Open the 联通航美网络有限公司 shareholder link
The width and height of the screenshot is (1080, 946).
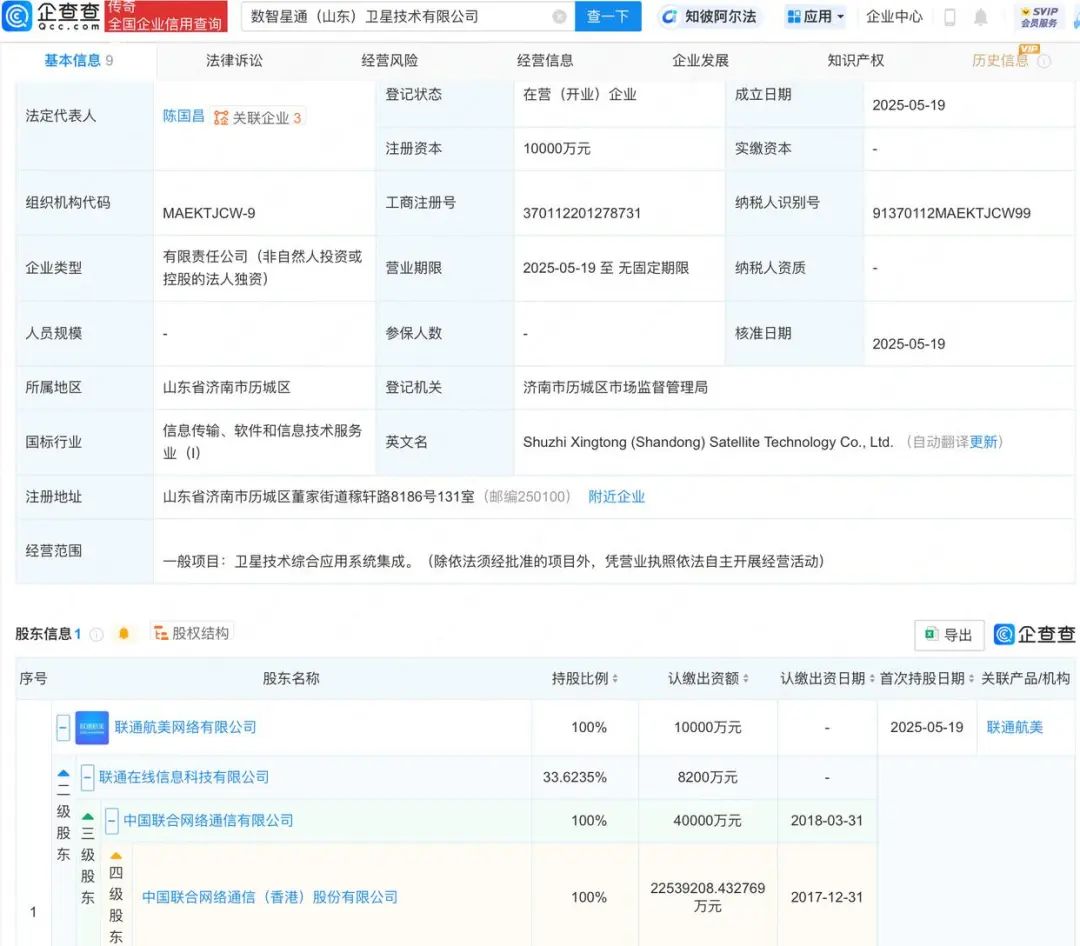pos(185,728)
